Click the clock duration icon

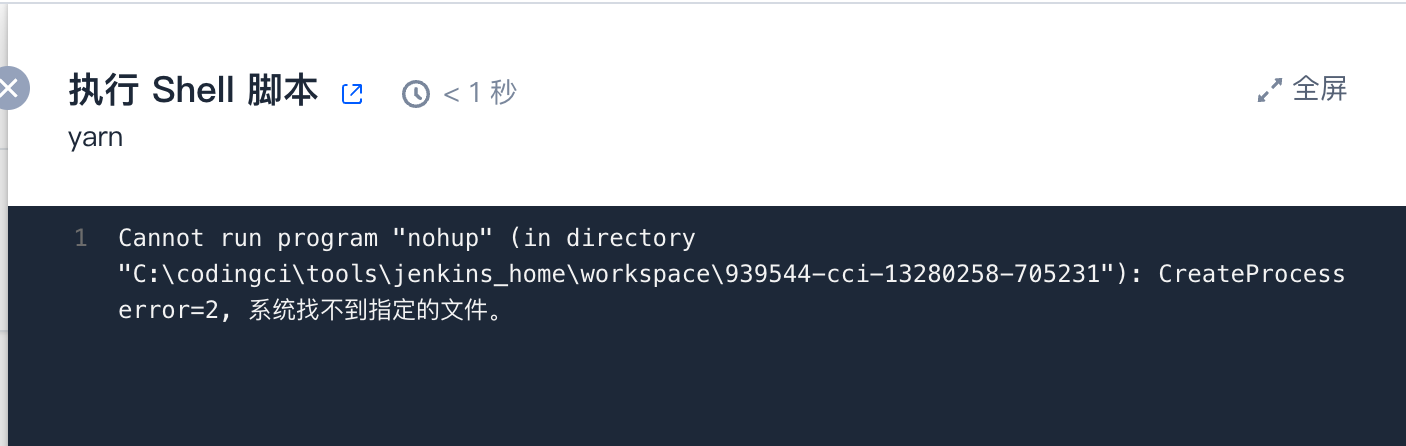point(416,94)
